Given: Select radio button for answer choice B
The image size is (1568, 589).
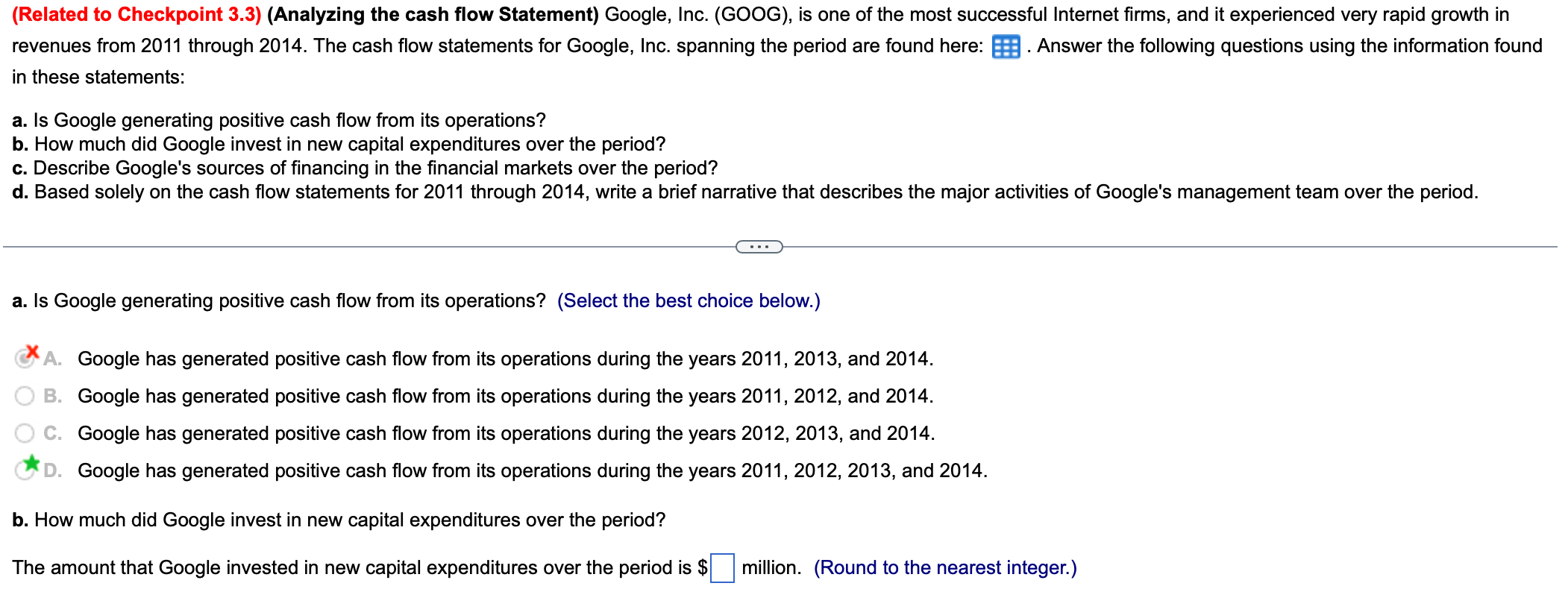Looking at the screenshot, I should coord(25,396).
